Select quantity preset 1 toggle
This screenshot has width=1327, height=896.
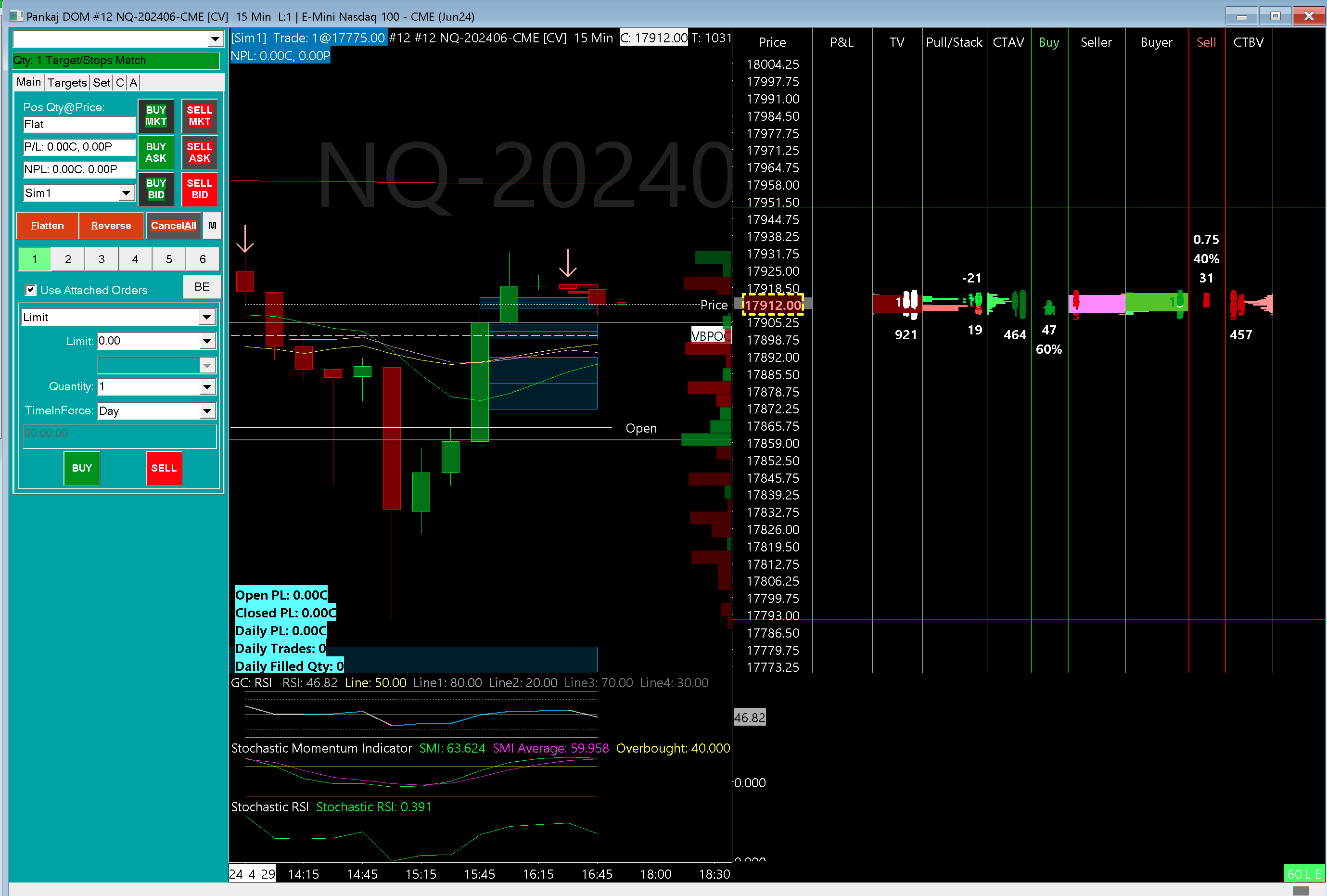click(x=34, y=259)
